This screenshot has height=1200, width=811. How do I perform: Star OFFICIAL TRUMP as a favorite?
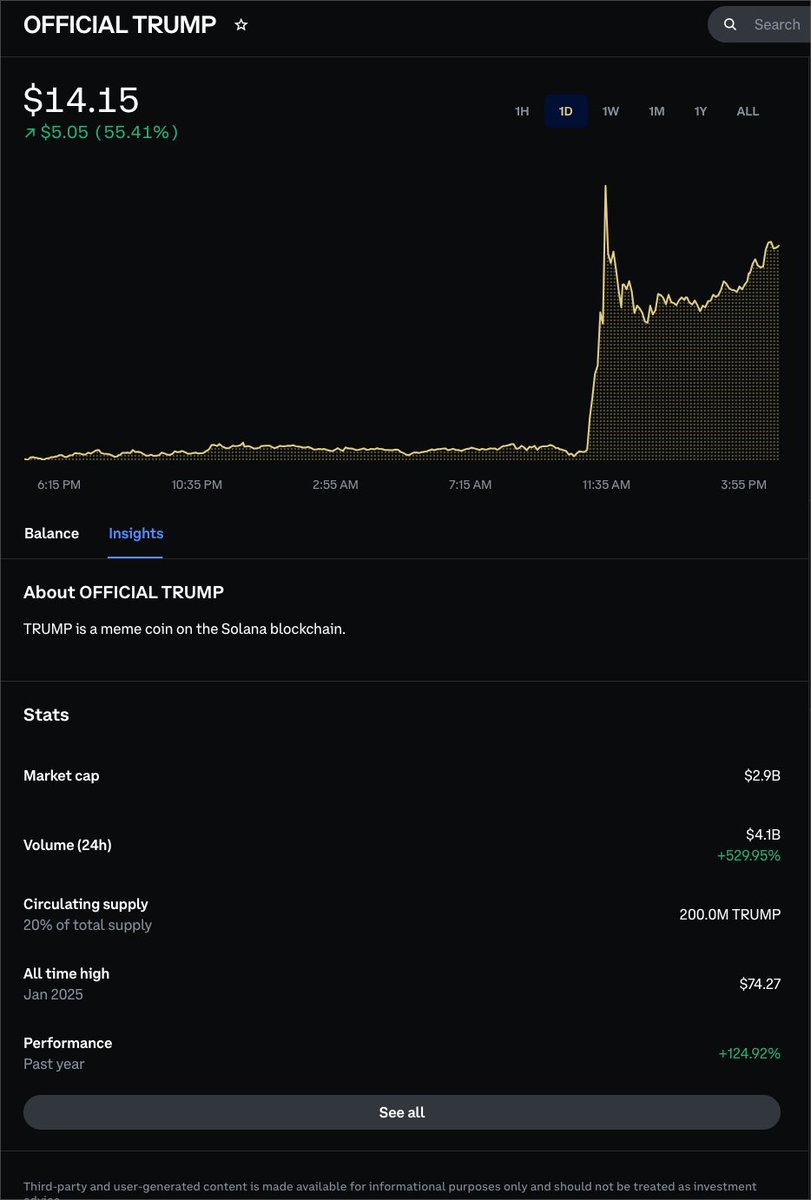(241, 25)
